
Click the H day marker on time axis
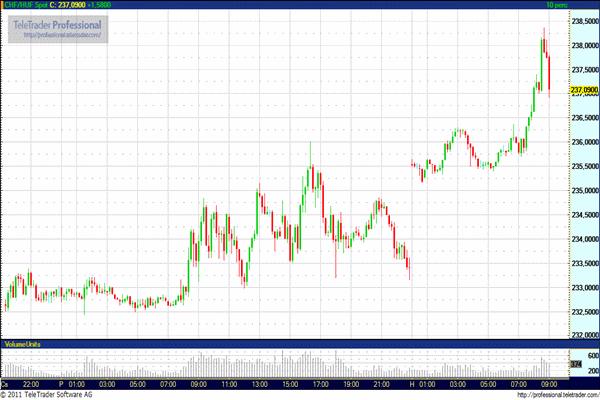[412, 383]
